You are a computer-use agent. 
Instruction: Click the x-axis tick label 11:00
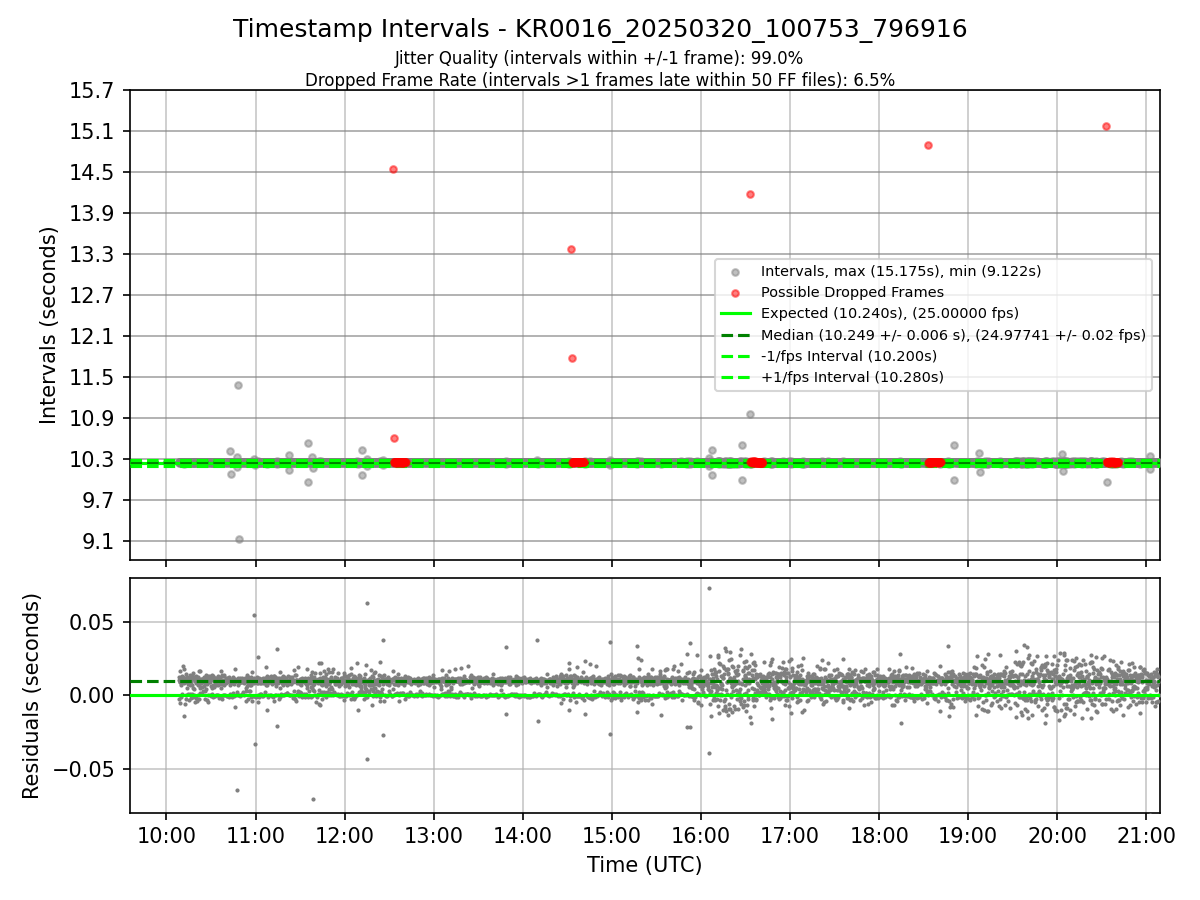255,835
